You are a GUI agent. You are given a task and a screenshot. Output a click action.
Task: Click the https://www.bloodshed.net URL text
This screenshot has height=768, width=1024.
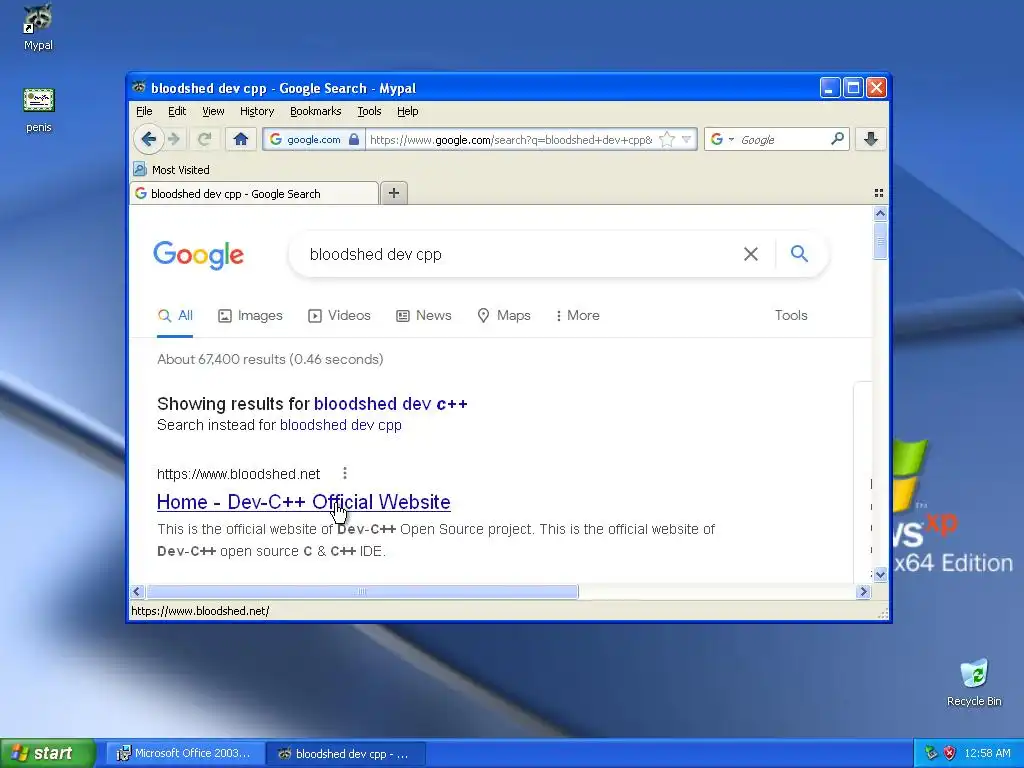pos(238,474)
